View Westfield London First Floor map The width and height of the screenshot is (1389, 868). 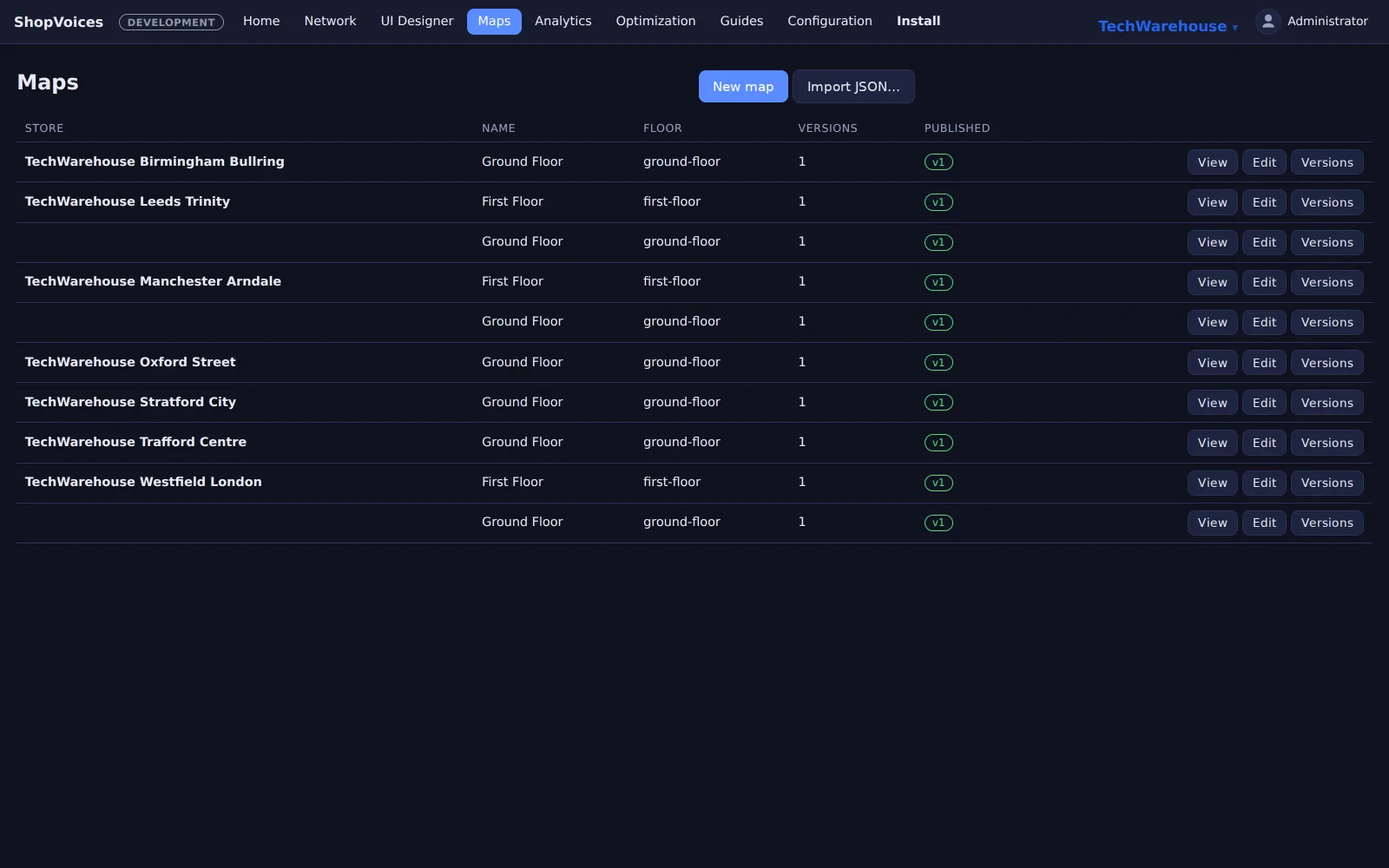point(1212,483)
